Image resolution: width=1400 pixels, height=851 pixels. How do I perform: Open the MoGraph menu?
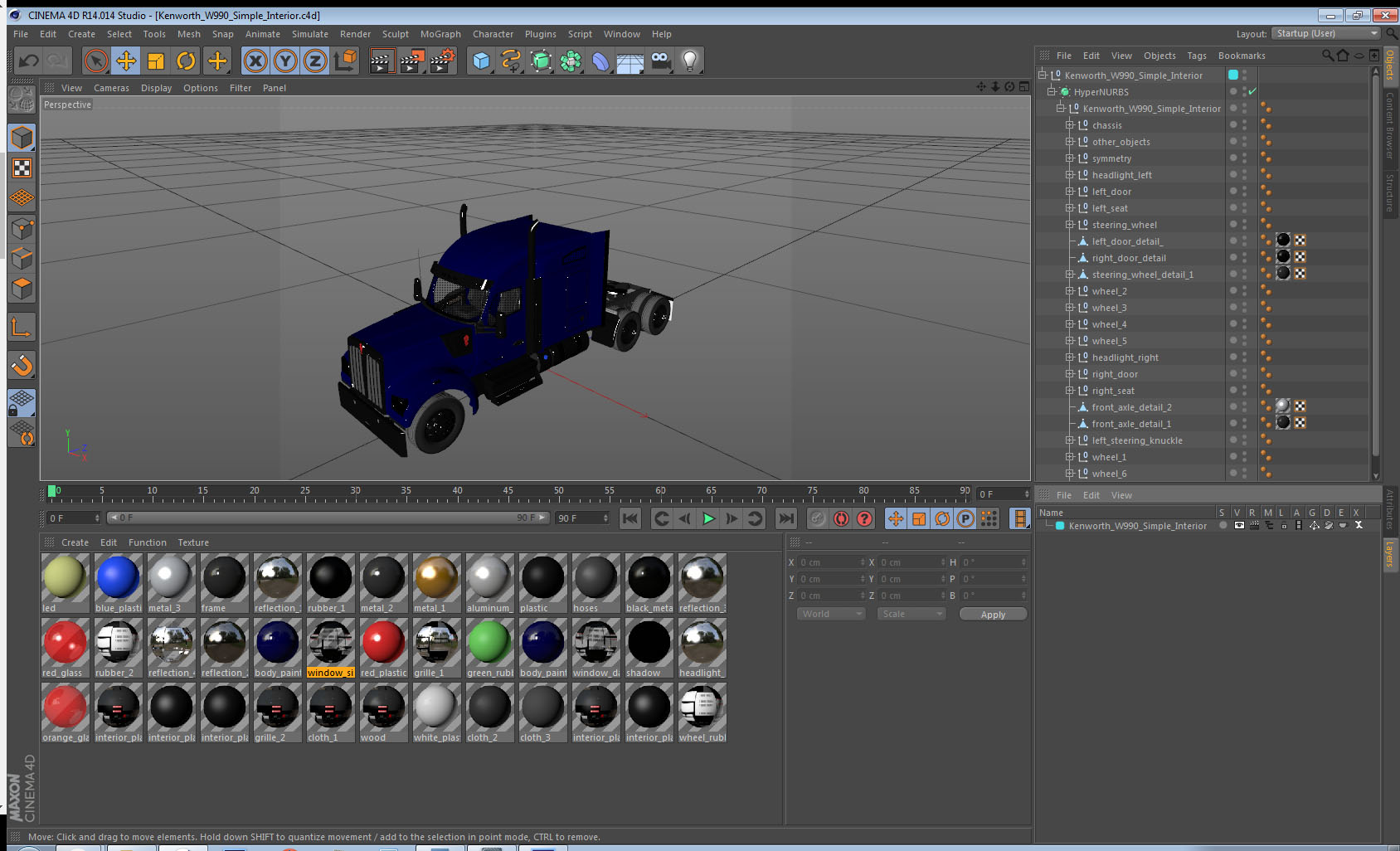click(x=440, y=34)
